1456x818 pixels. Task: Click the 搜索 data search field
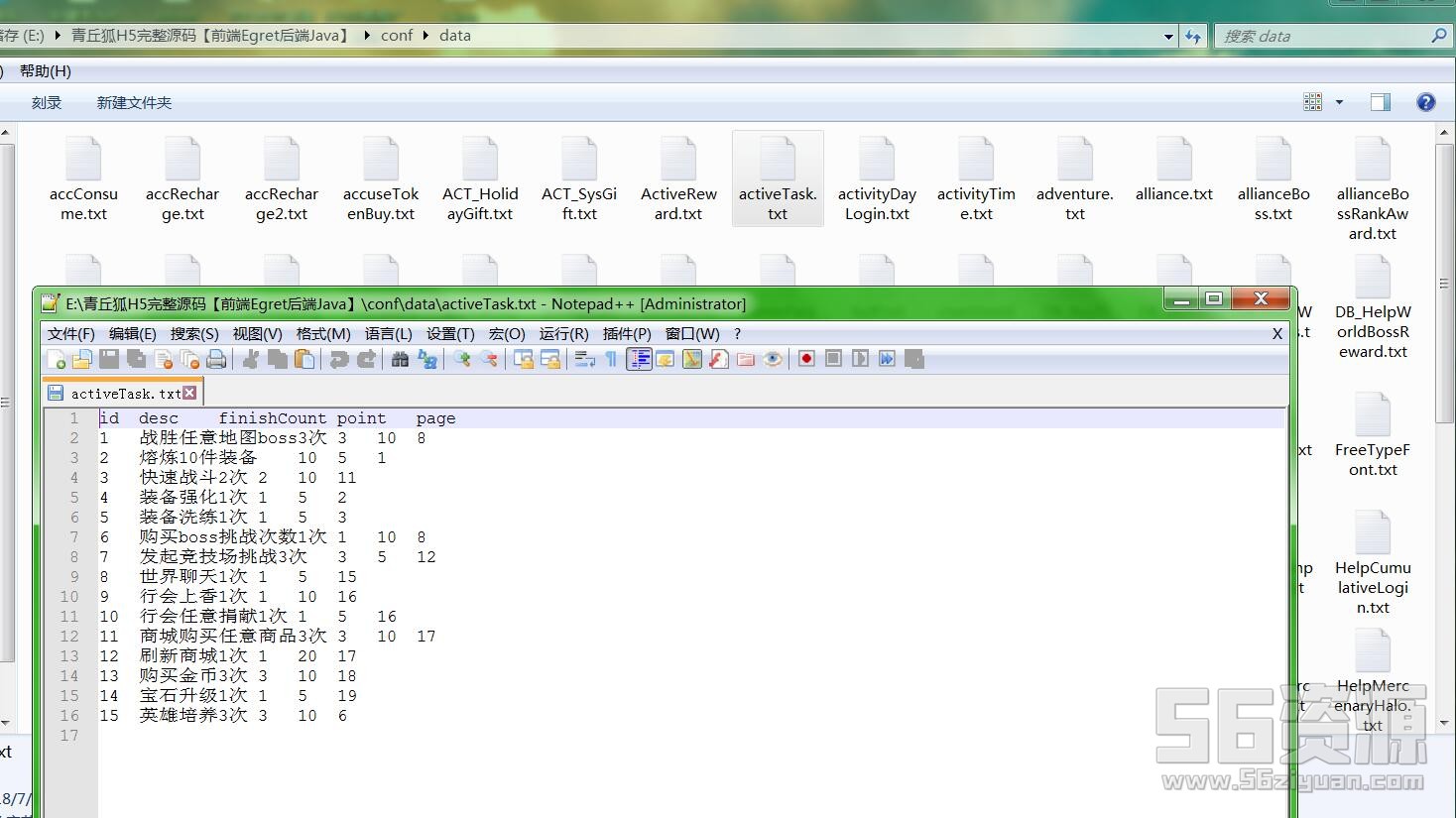[x=1319, y=36]
